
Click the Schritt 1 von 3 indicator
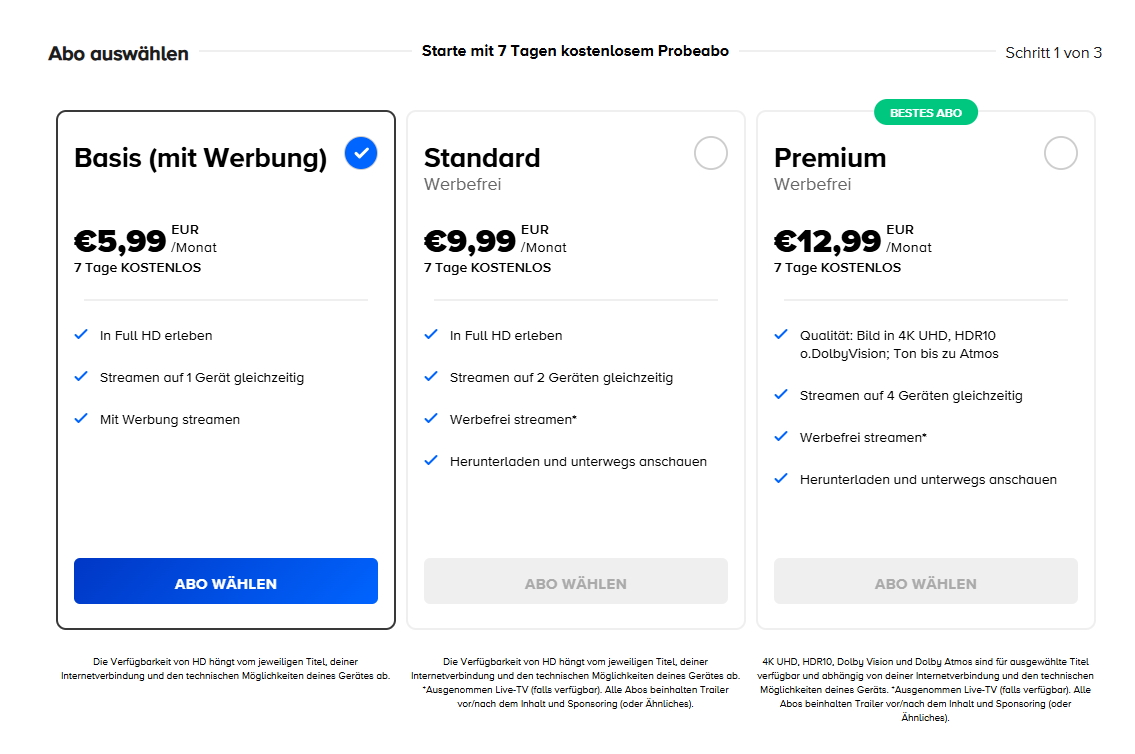(1053, 53)
